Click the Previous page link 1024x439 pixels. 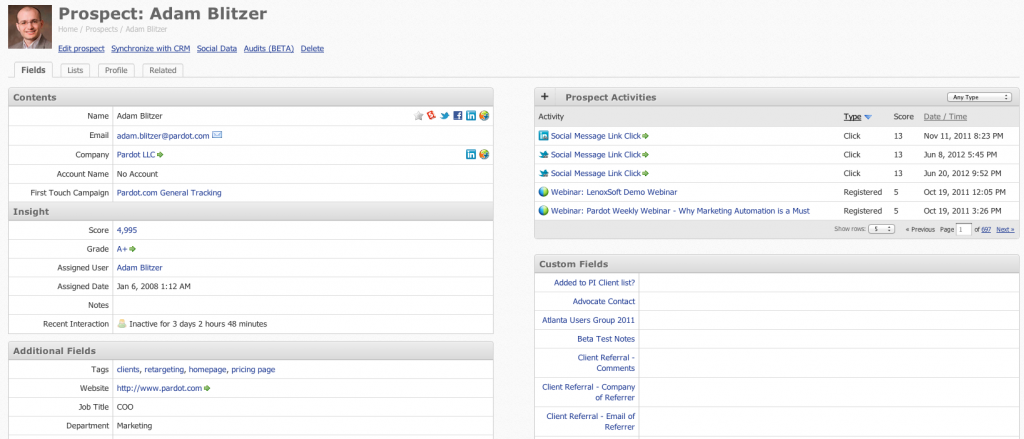pos(920,229)
